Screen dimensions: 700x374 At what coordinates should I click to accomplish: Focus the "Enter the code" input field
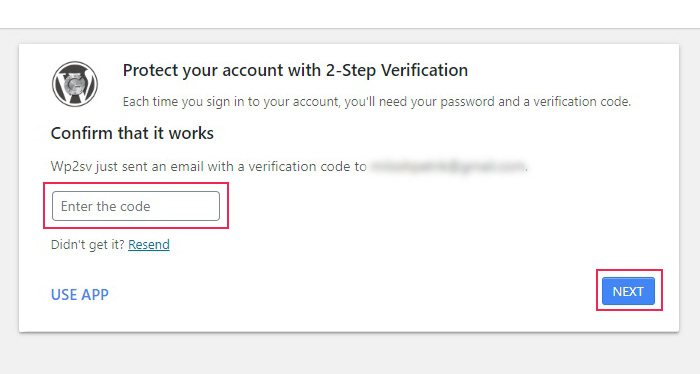[136, 206]
